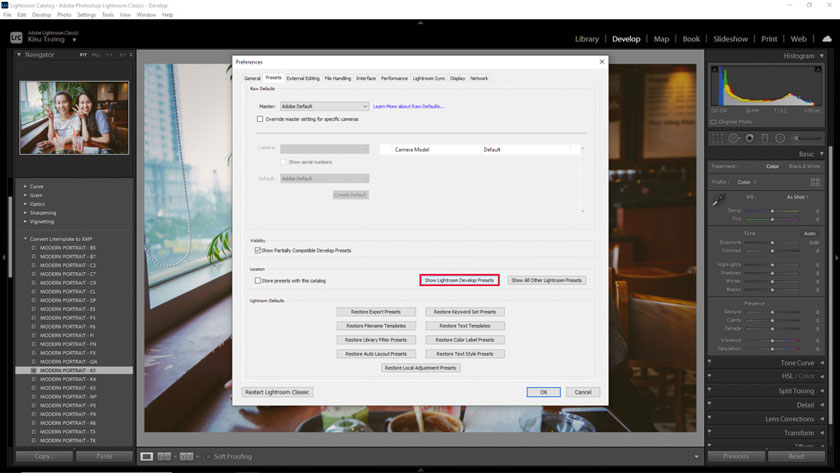The height and width of the screenshot is (473, 840).
Task: Expand the Grain preset group
Action: (x=25, y=195)
